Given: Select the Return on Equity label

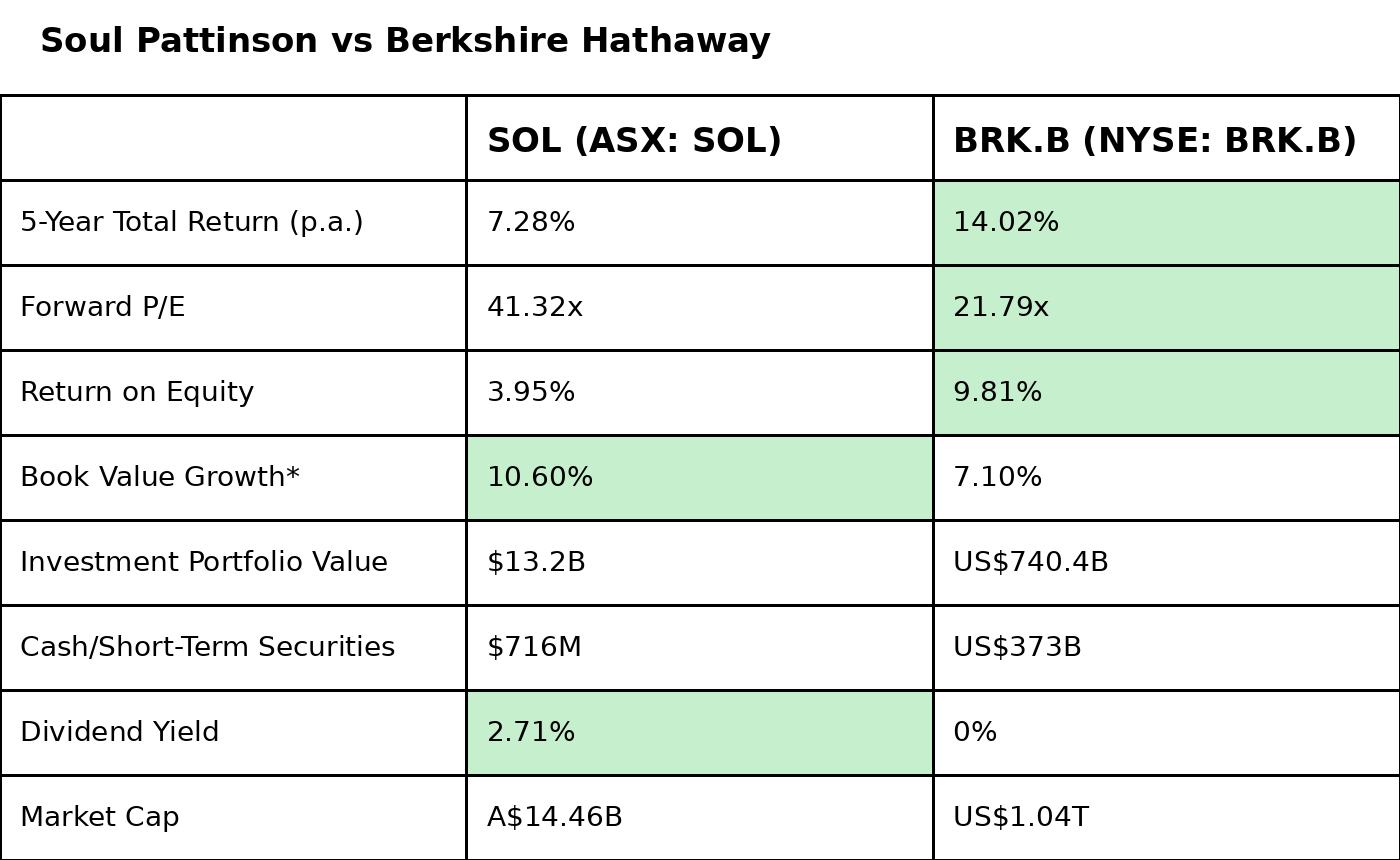Looking at the screenshot, I should [137, 393].
